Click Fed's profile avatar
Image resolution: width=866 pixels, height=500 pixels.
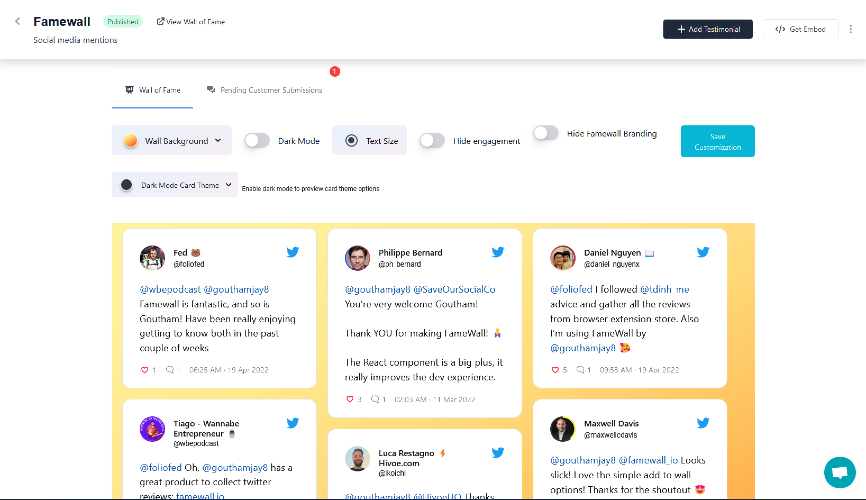pos(152,258)
